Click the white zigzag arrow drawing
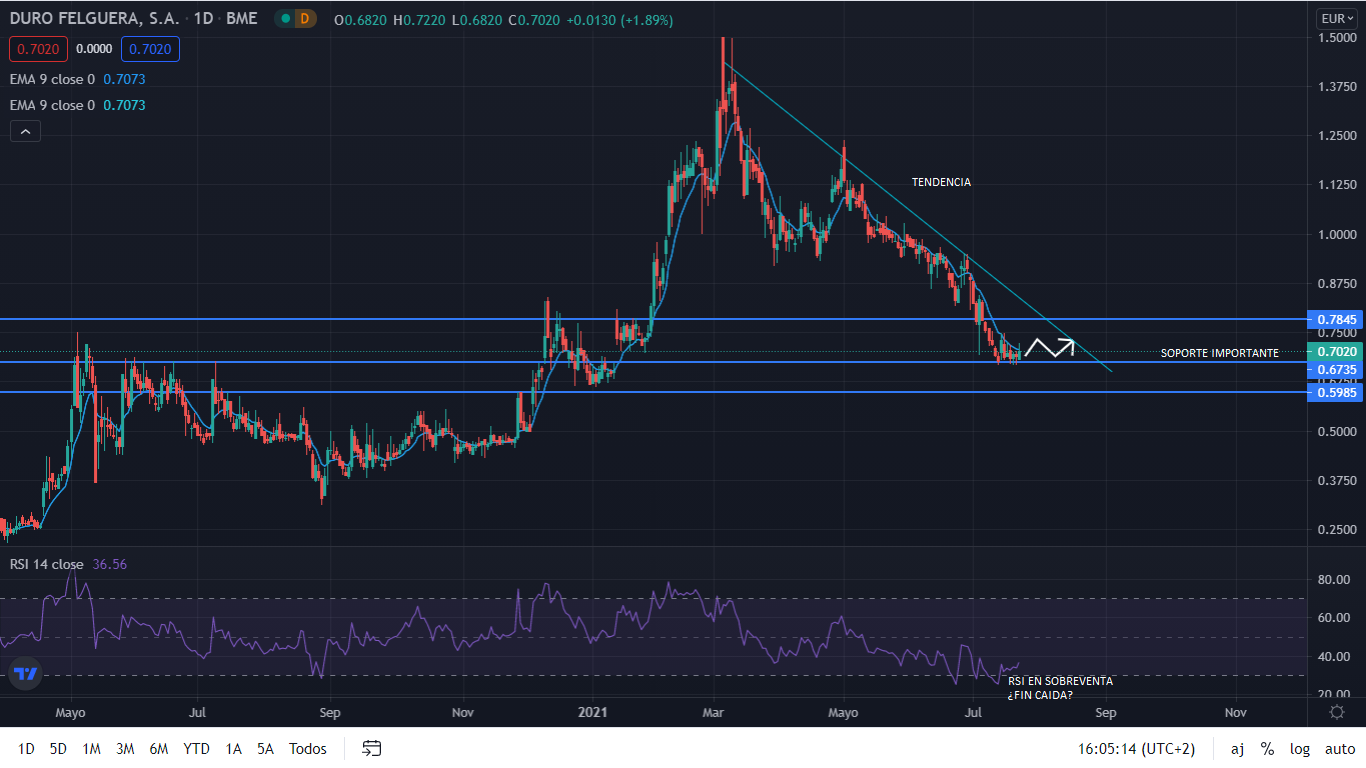 coord(1049,348)
